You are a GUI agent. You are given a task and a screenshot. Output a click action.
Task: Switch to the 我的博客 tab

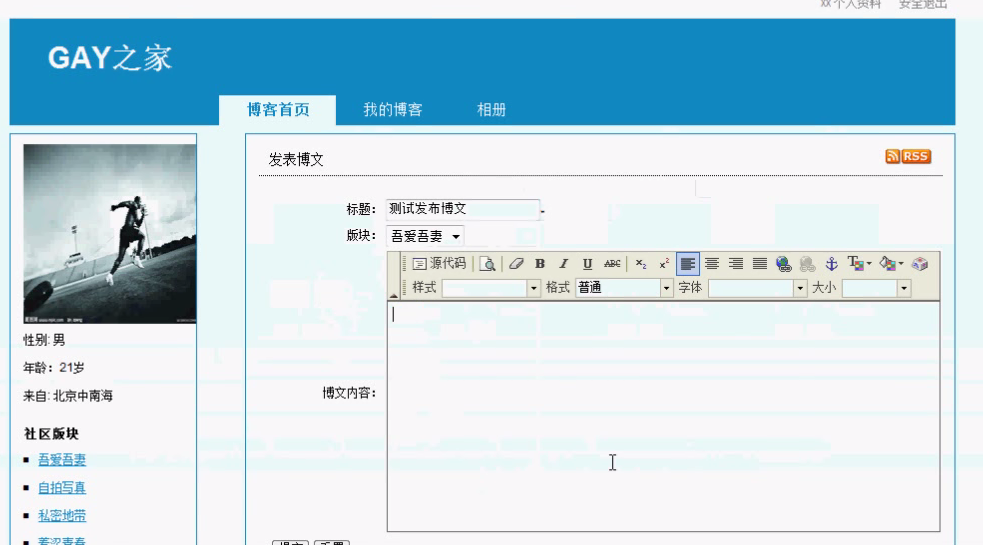coord(392,110)
